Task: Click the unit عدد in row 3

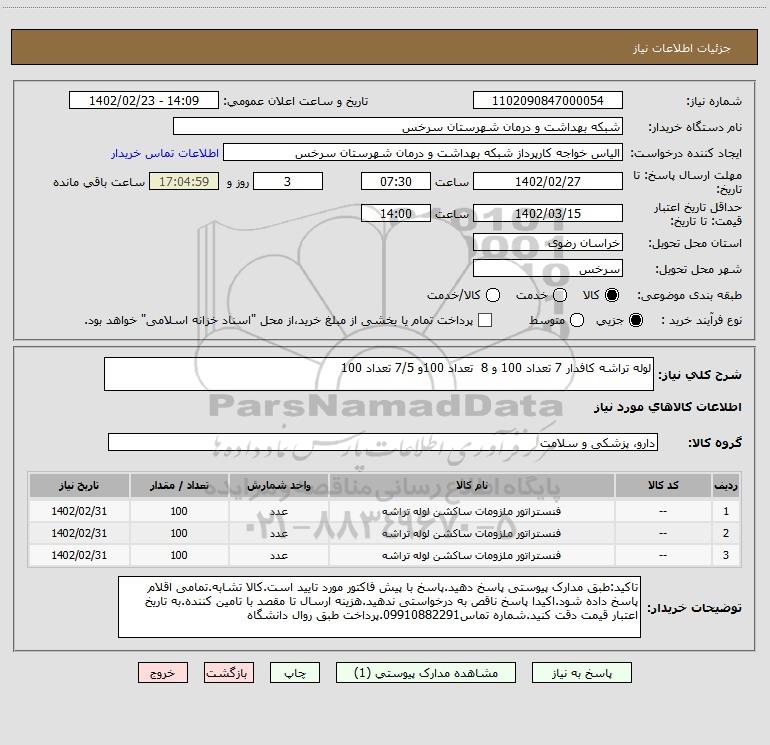Action: tap(278, 555)
